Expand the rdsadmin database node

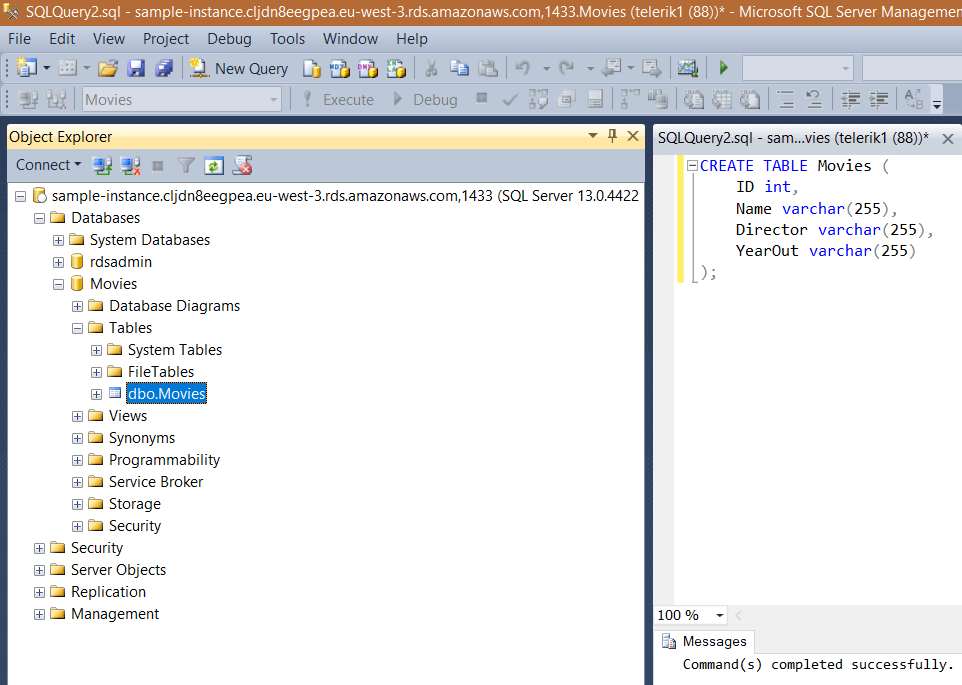[x=58, y=262]
